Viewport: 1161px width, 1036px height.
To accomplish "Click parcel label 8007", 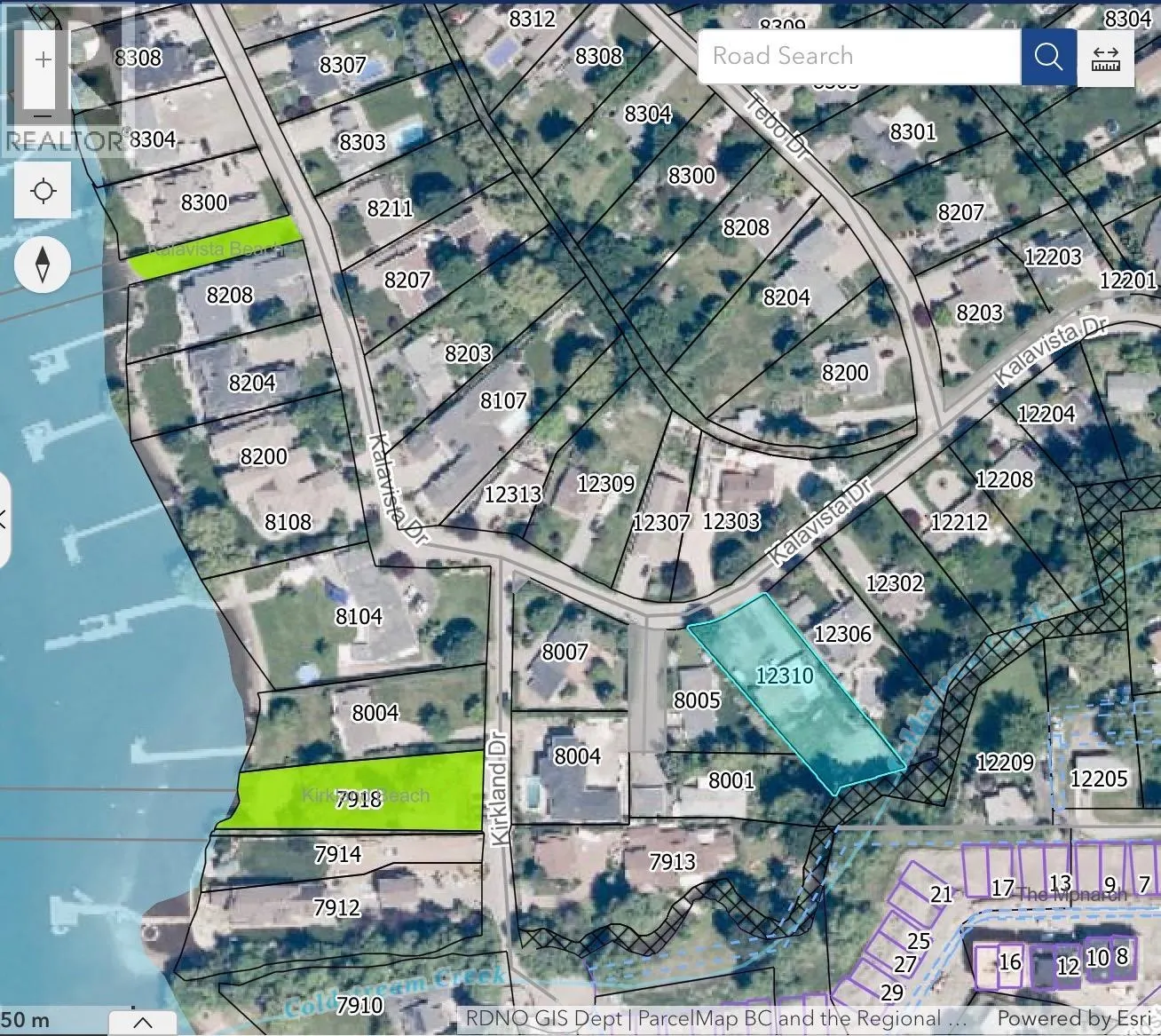I will pyautogui.click(x=565, y=652).
